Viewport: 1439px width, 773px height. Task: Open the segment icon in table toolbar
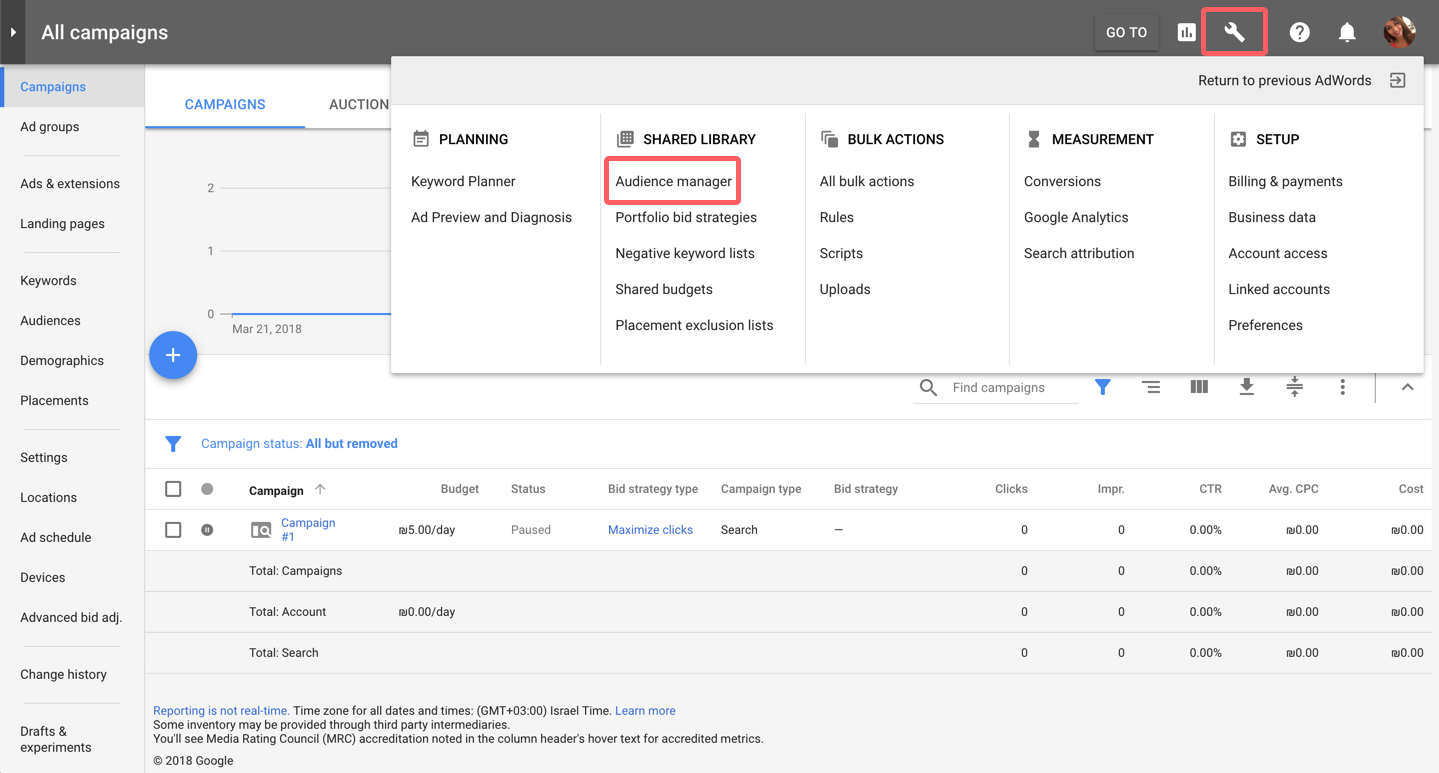(x=1151, y=387)
